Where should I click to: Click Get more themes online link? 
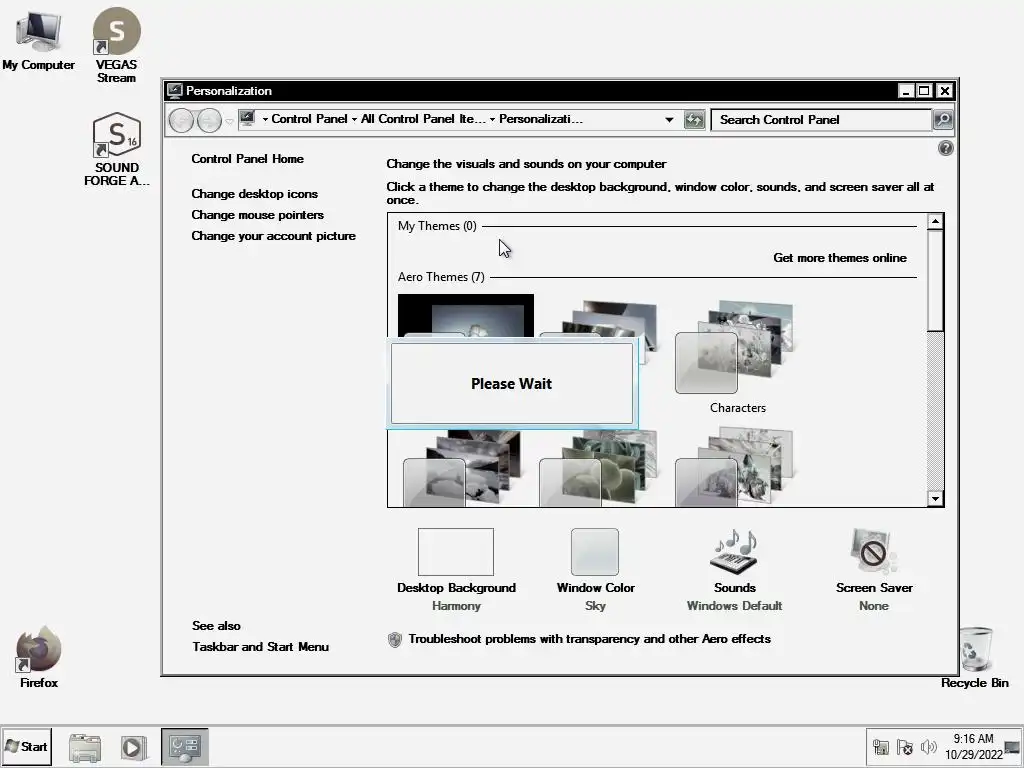point(840,258)
